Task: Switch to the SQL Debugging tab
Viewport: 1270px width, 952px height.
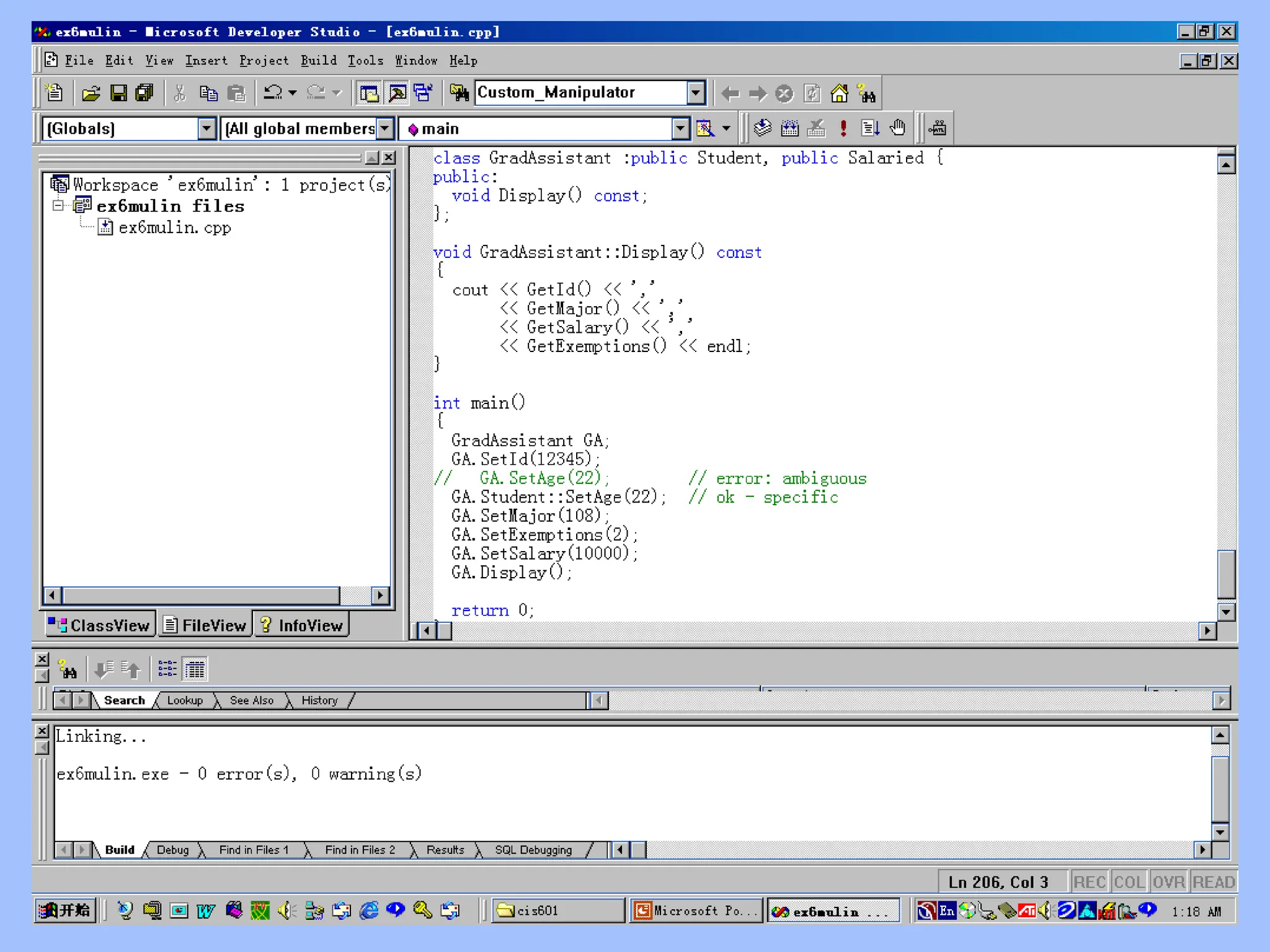Action: (x=533, y=850)
